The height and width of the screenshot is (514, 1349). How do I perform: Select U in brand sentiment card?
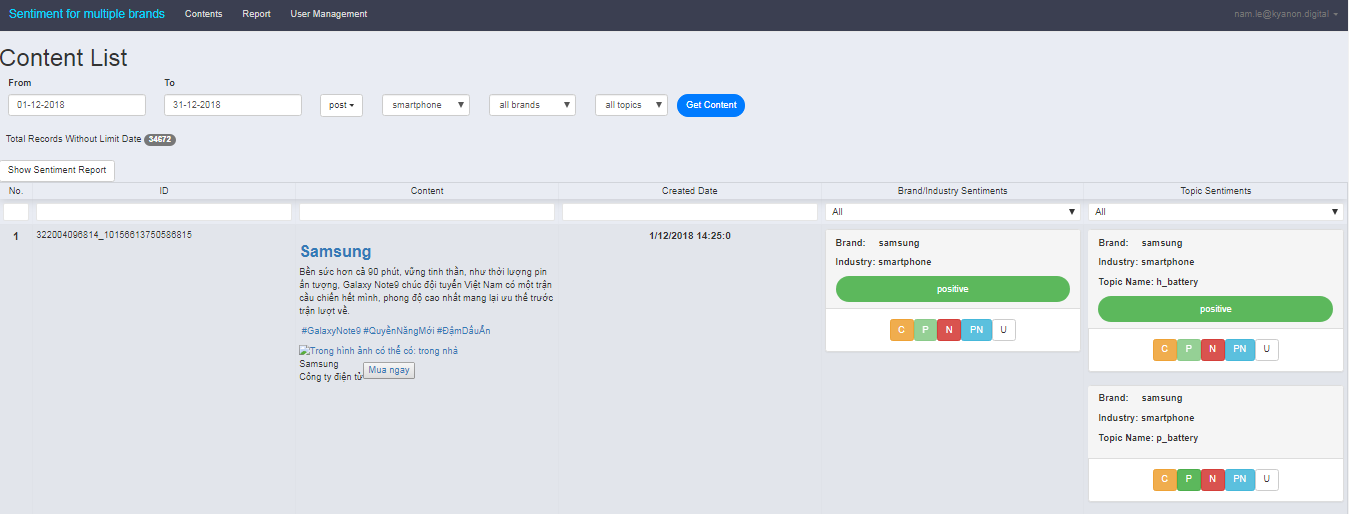pyautogui.click(x=1004, y=330)
